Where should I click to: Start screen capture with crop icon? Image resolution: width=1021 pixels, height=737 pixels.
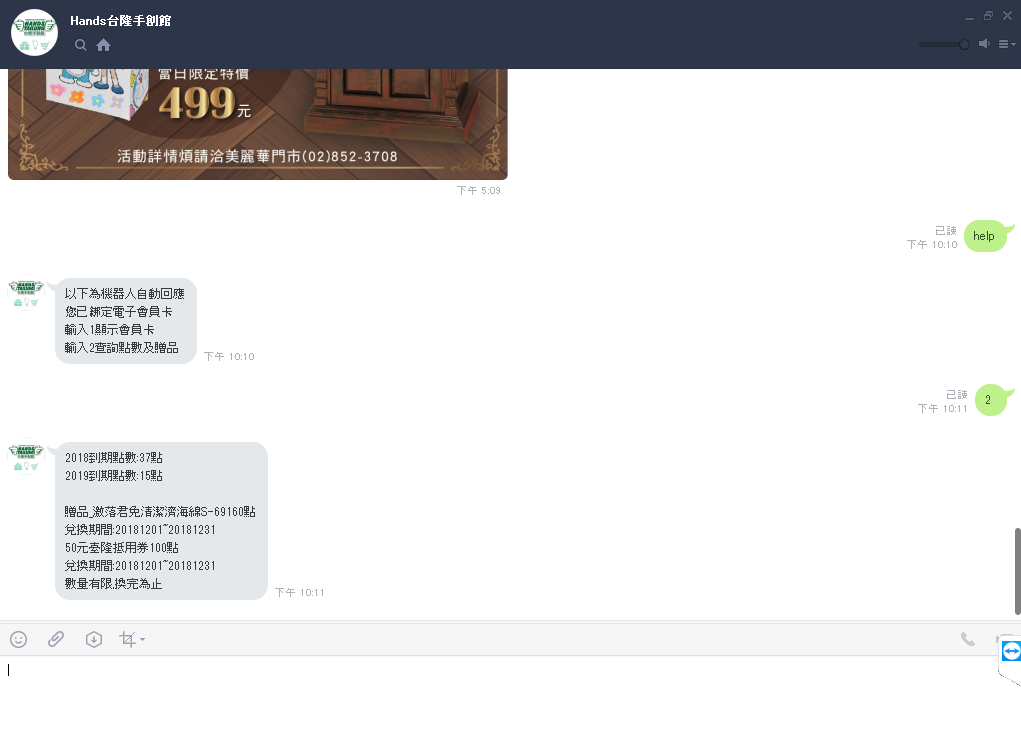point(128,639)
